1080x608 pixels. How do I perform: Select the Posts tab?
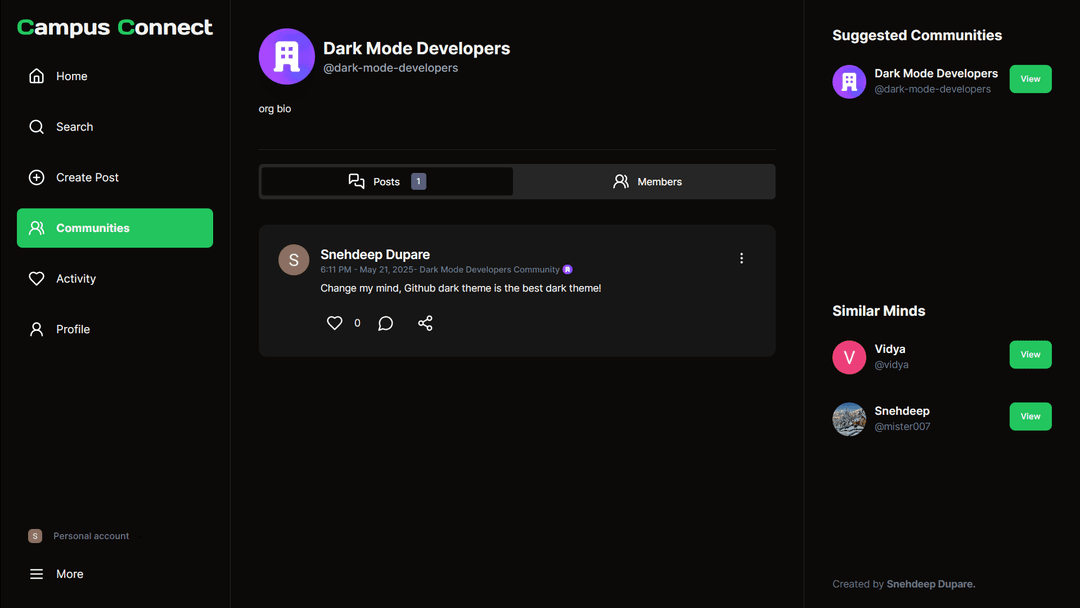(x=387, y=182)
